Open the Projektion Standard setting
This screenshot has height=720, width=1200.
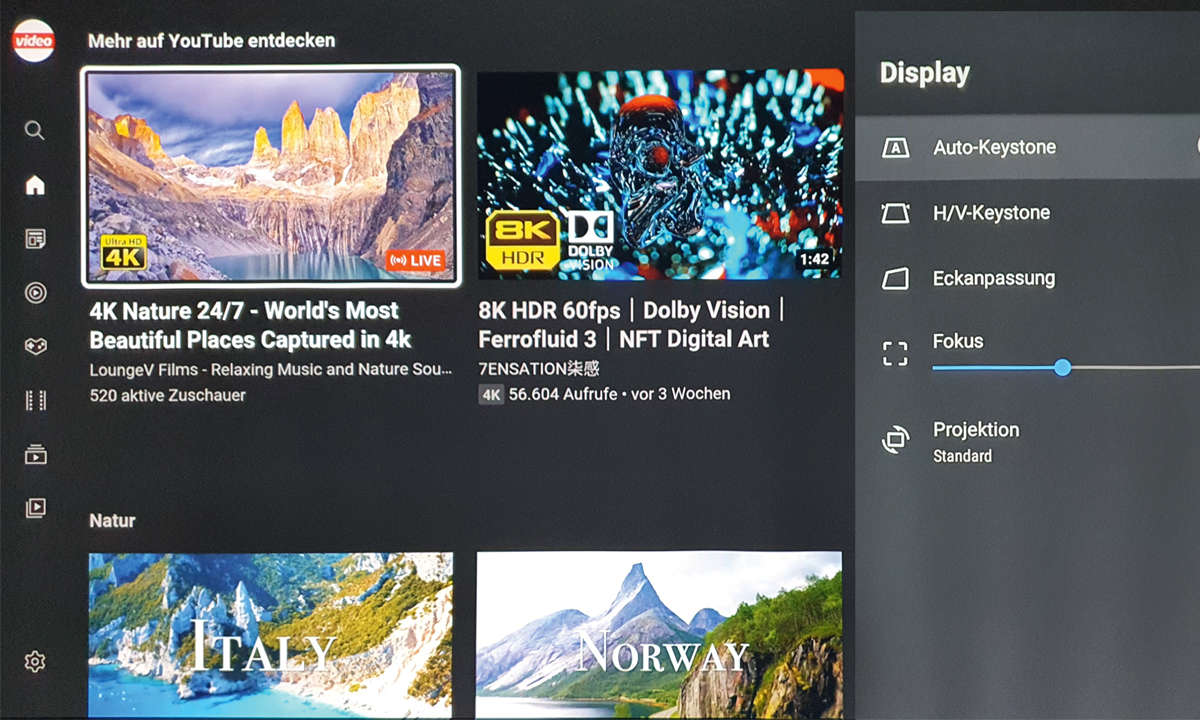[x=1028, y=441]
